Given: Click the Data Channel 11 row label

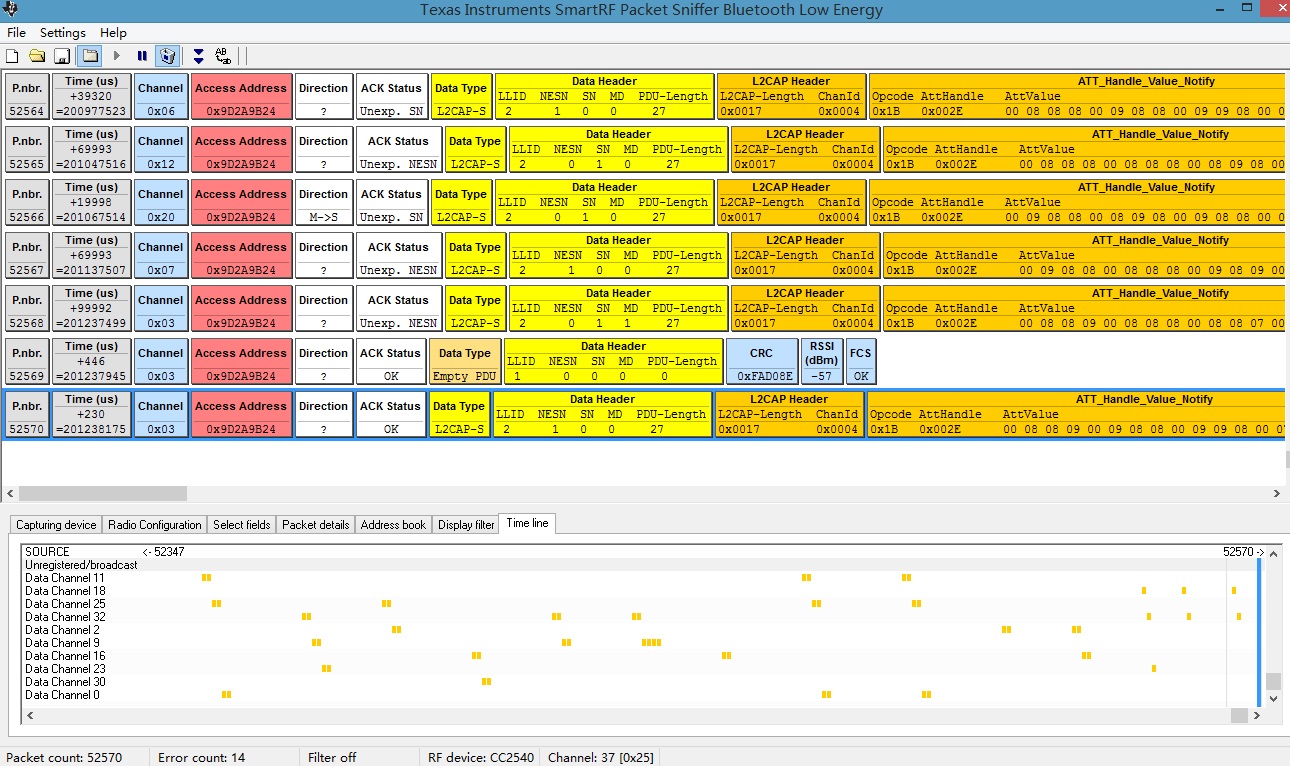Looking at the screenshot, I should click(65, 578).
